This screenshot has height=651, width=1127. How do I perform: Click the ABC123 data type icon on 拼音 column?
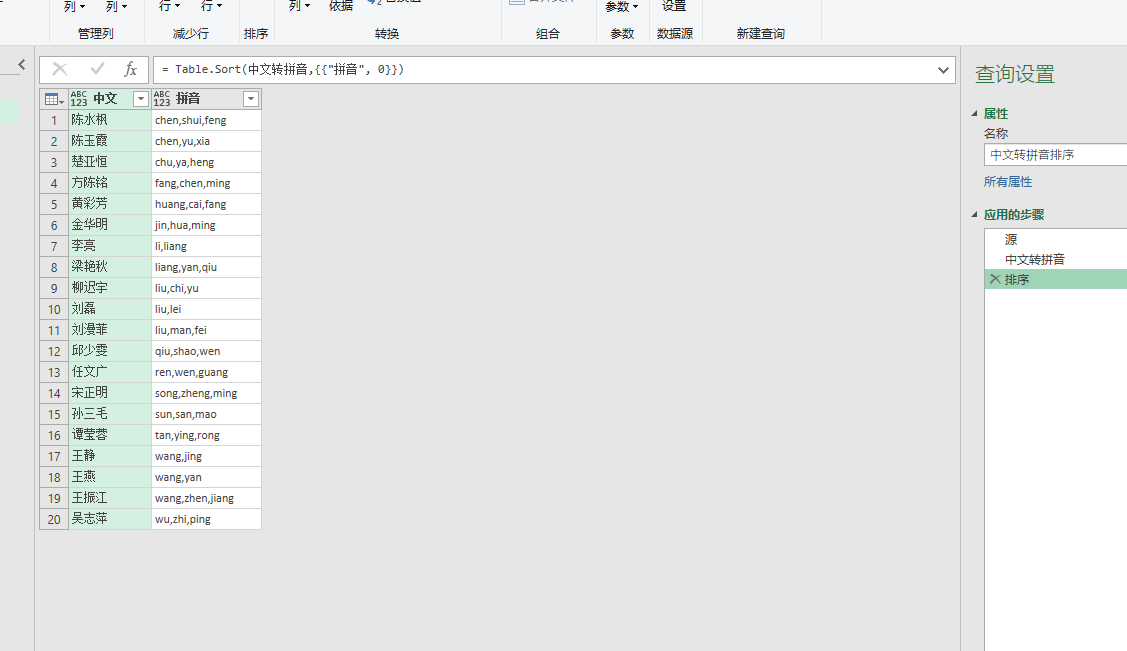point(163,98)
